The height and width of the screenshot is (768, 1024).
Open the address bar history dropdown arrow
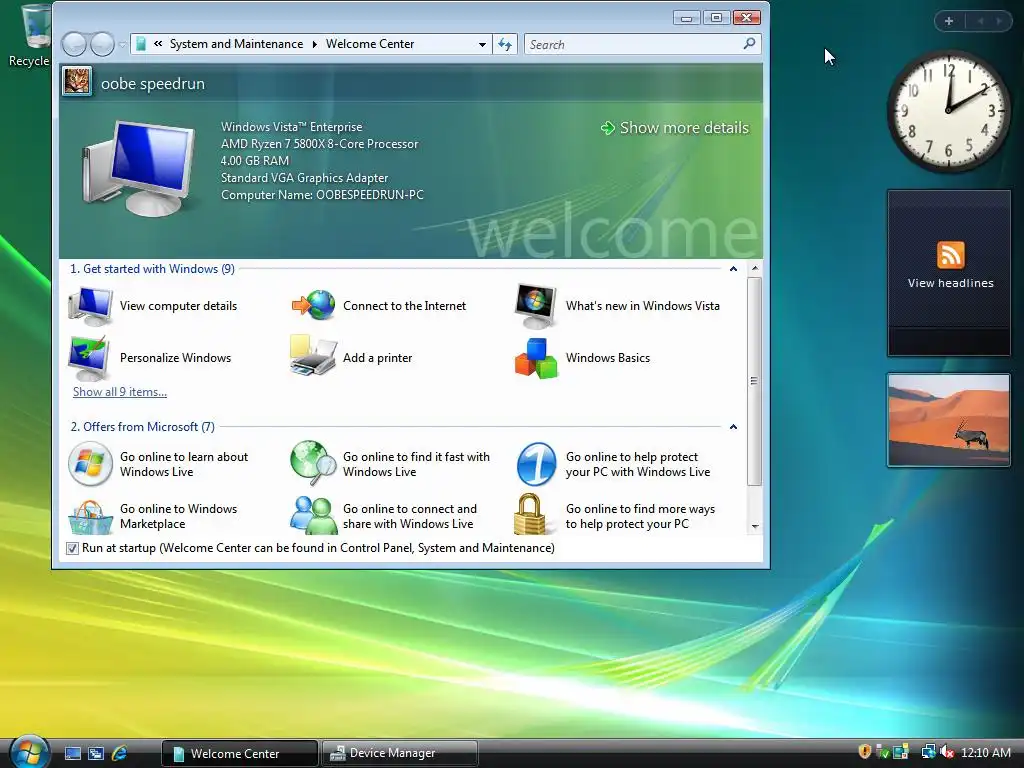click(482, 44)
